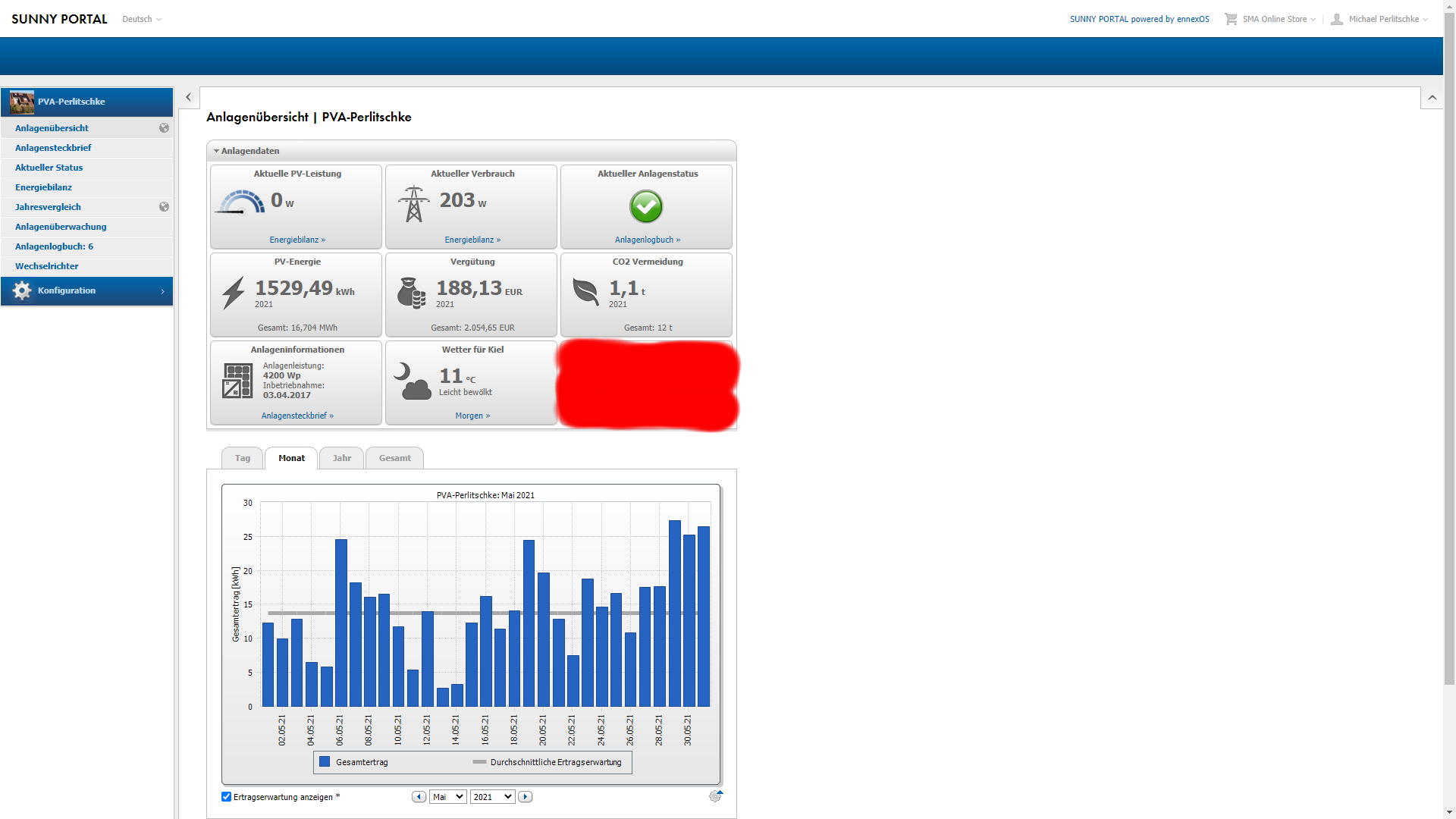
Task: Click the SMA Online Store cart icon
Action: (1230, 19)
